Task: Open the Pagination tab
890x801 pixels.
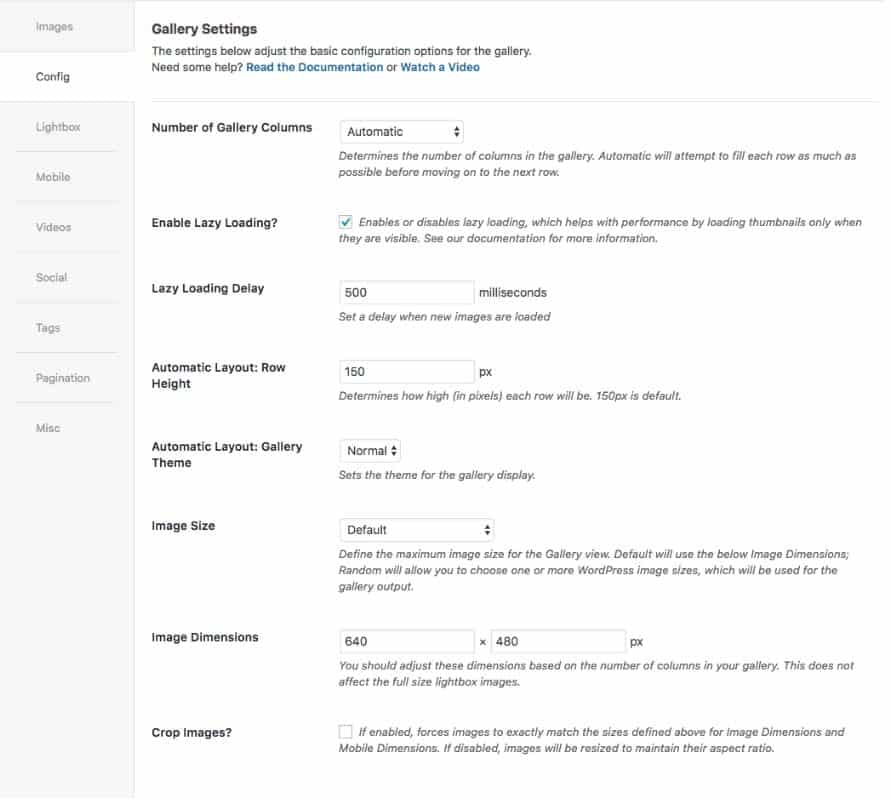Action: pos(63,378)
